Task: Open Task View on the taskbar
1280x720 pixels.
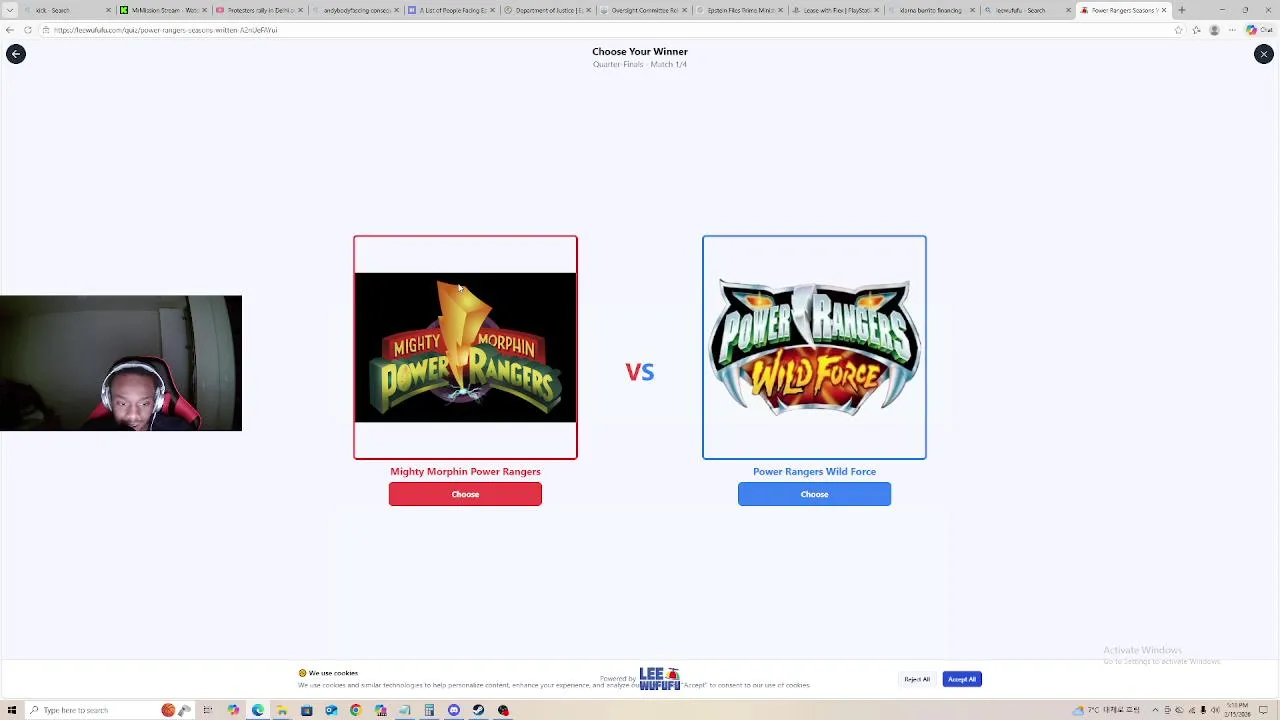Action: [207, 710]
